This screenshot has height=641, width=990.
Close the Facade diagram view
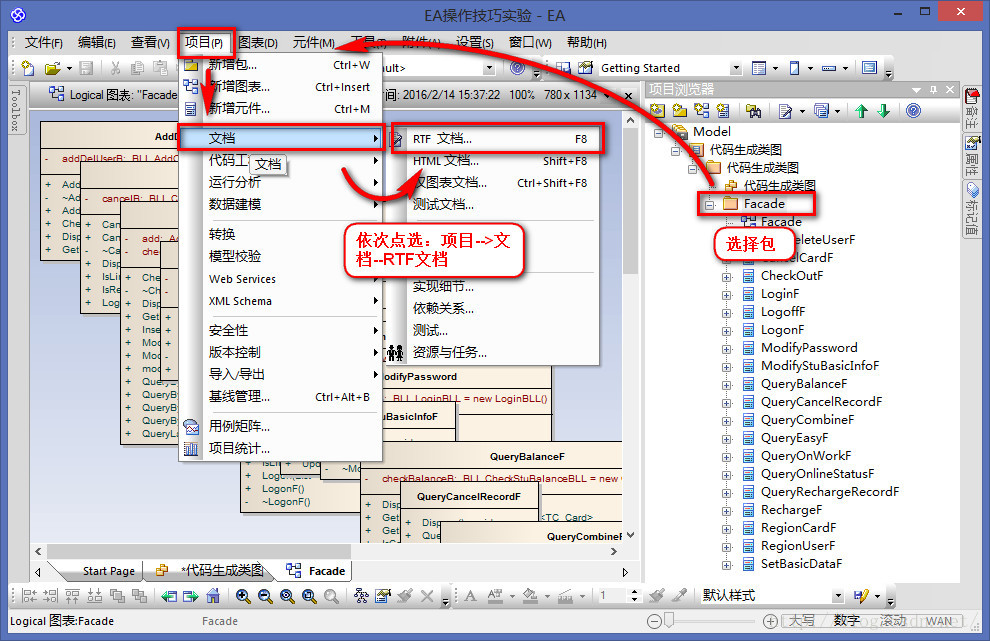coord(628,95)
